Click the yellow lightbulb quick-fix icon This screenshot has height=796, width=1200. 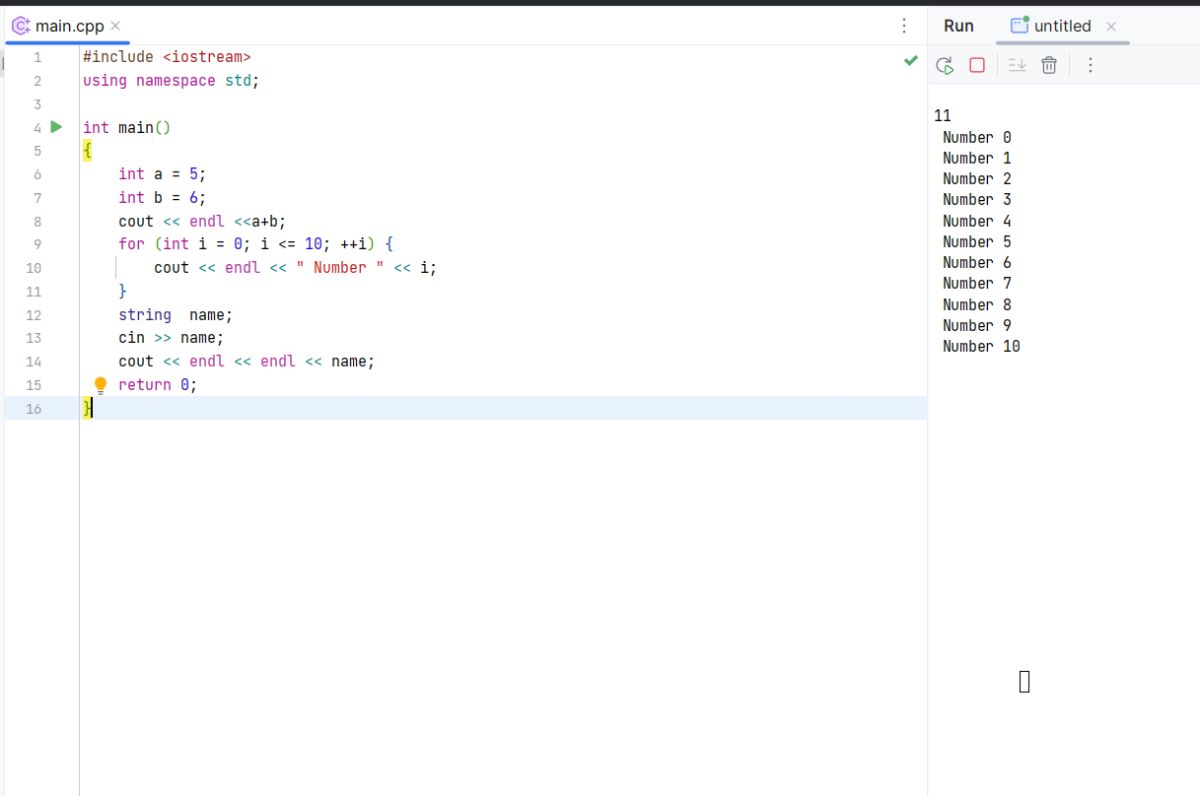tap(100, 385)
